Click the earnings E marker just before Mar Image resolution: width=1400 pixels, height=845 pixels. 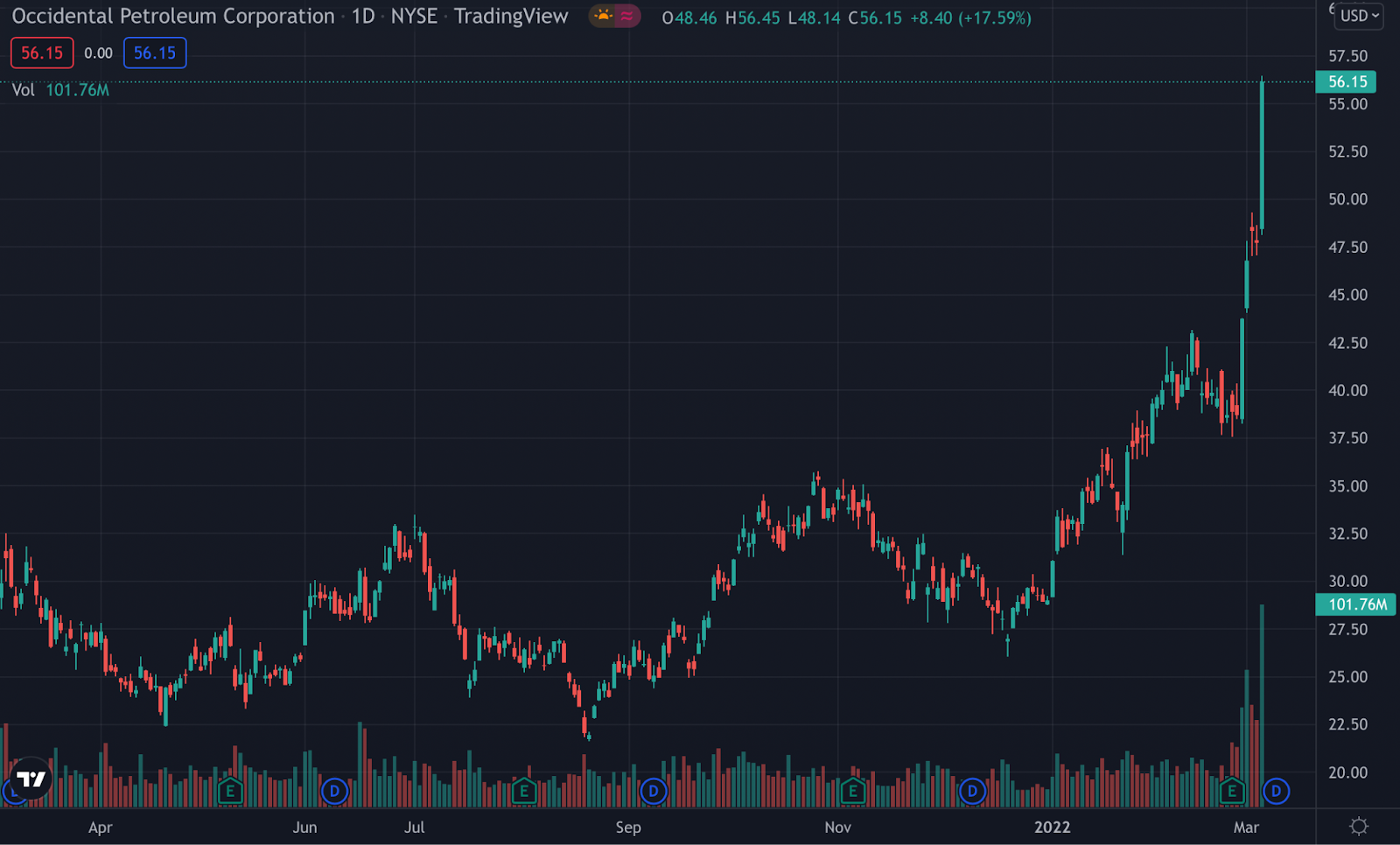[1232, 792]
